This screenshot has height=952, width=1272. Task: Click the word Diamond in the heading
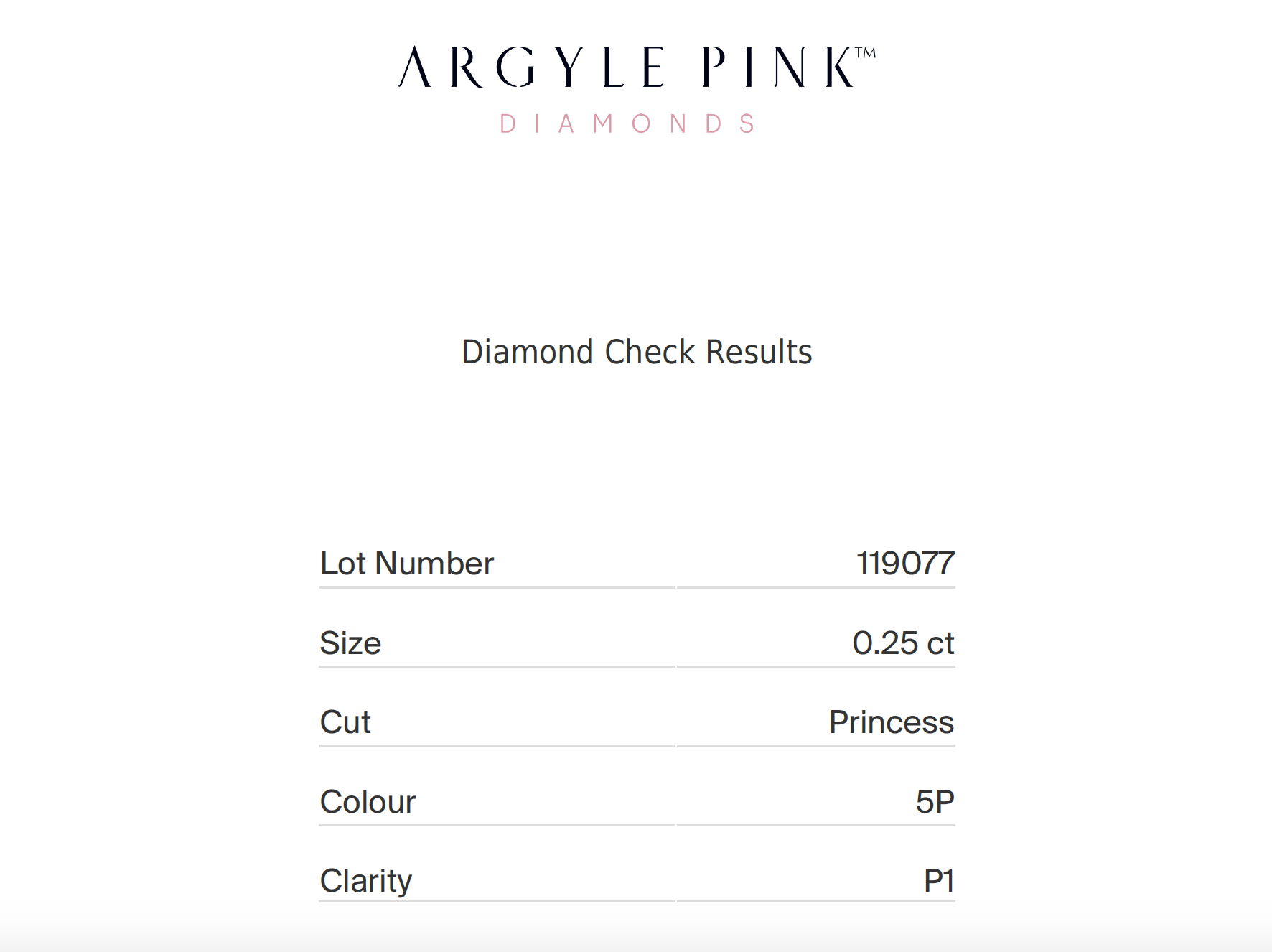[527, 352]
